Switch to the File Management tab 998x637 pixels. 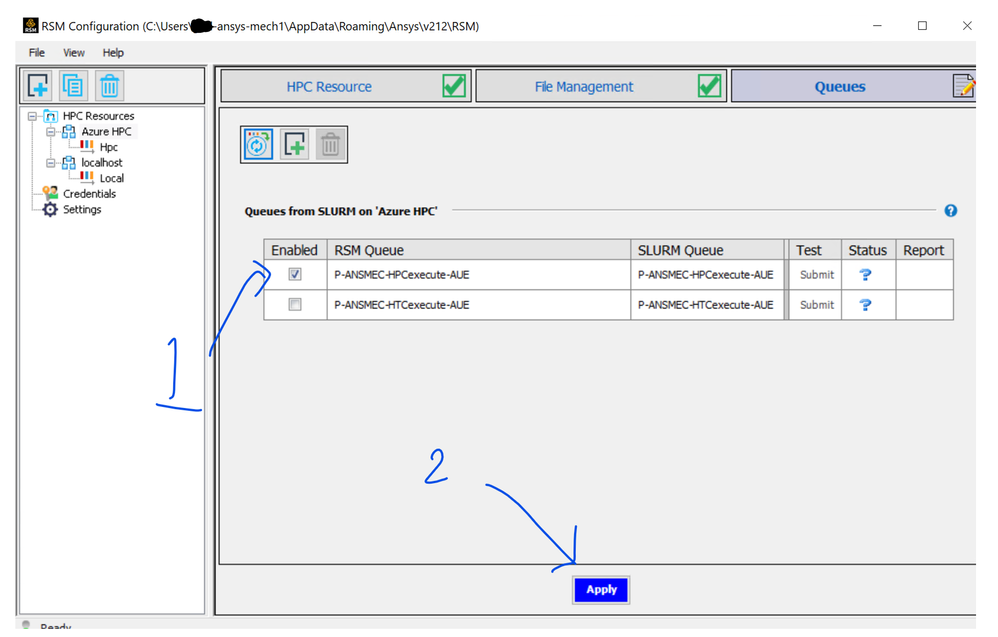[x=601, y=86]
